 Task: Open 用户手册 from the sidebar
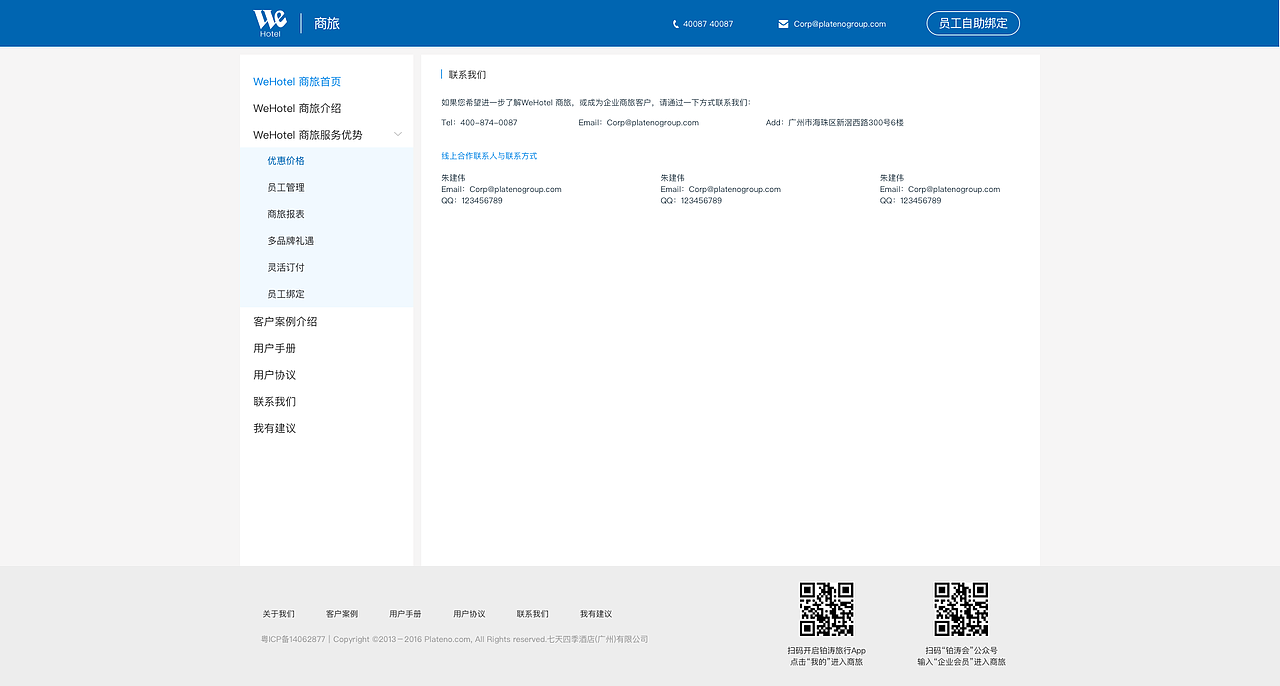pyautogui.click(x=275, y=348)
